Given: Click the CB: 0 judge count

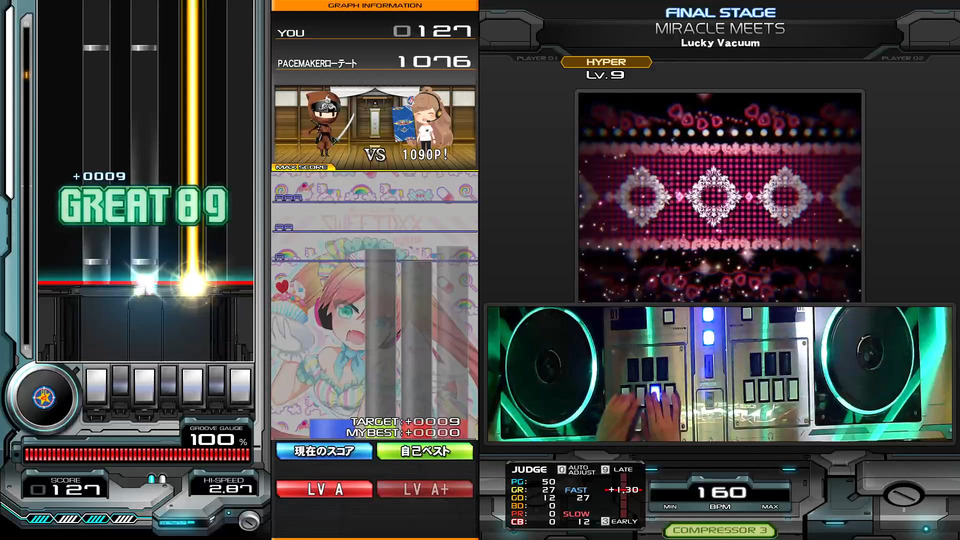Looking at the screenshot, I should click(x=533, y=522).
